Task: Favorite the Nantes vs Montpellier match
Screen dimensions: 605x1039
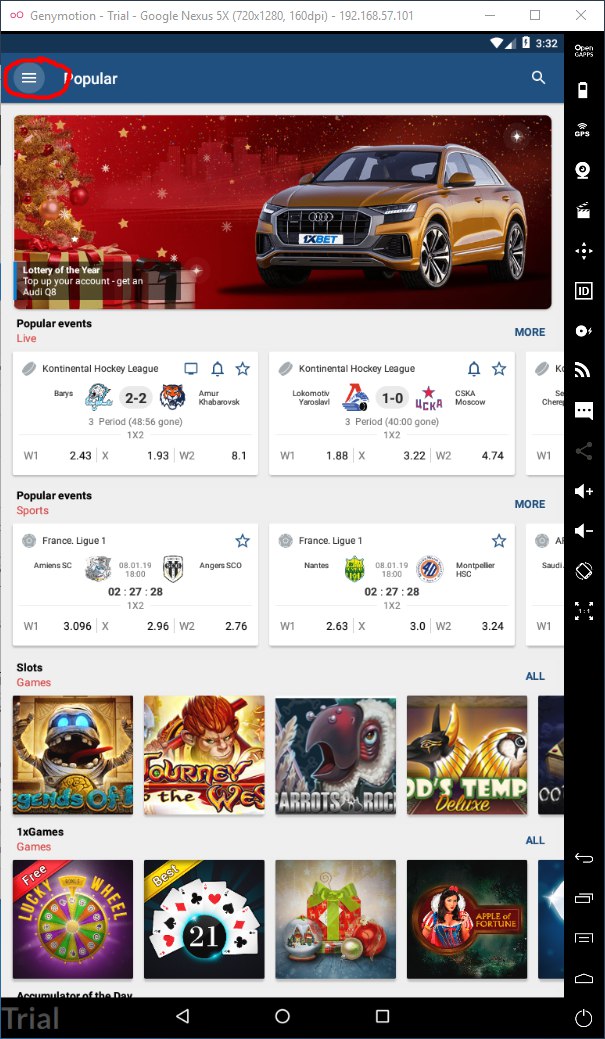Action: point(499,541)
